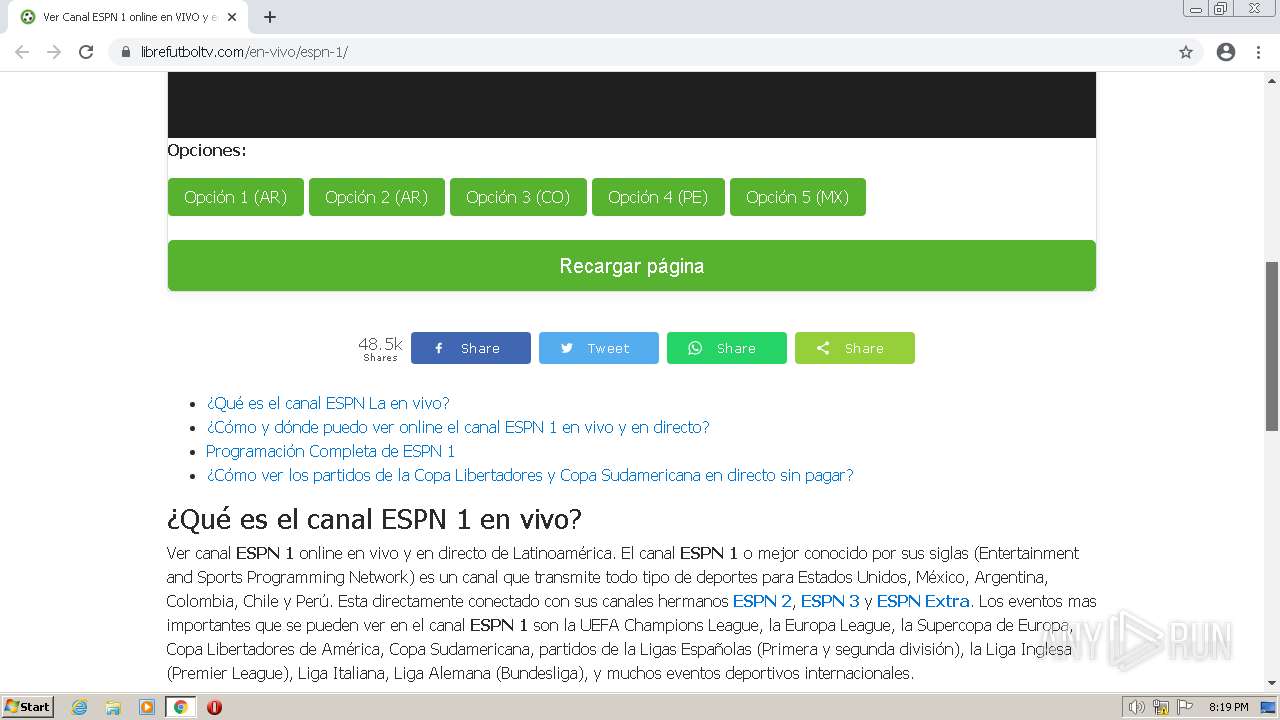1280x720 pixels.
Task: Click the 8:19 PM clock
Action: (1228, 707)
